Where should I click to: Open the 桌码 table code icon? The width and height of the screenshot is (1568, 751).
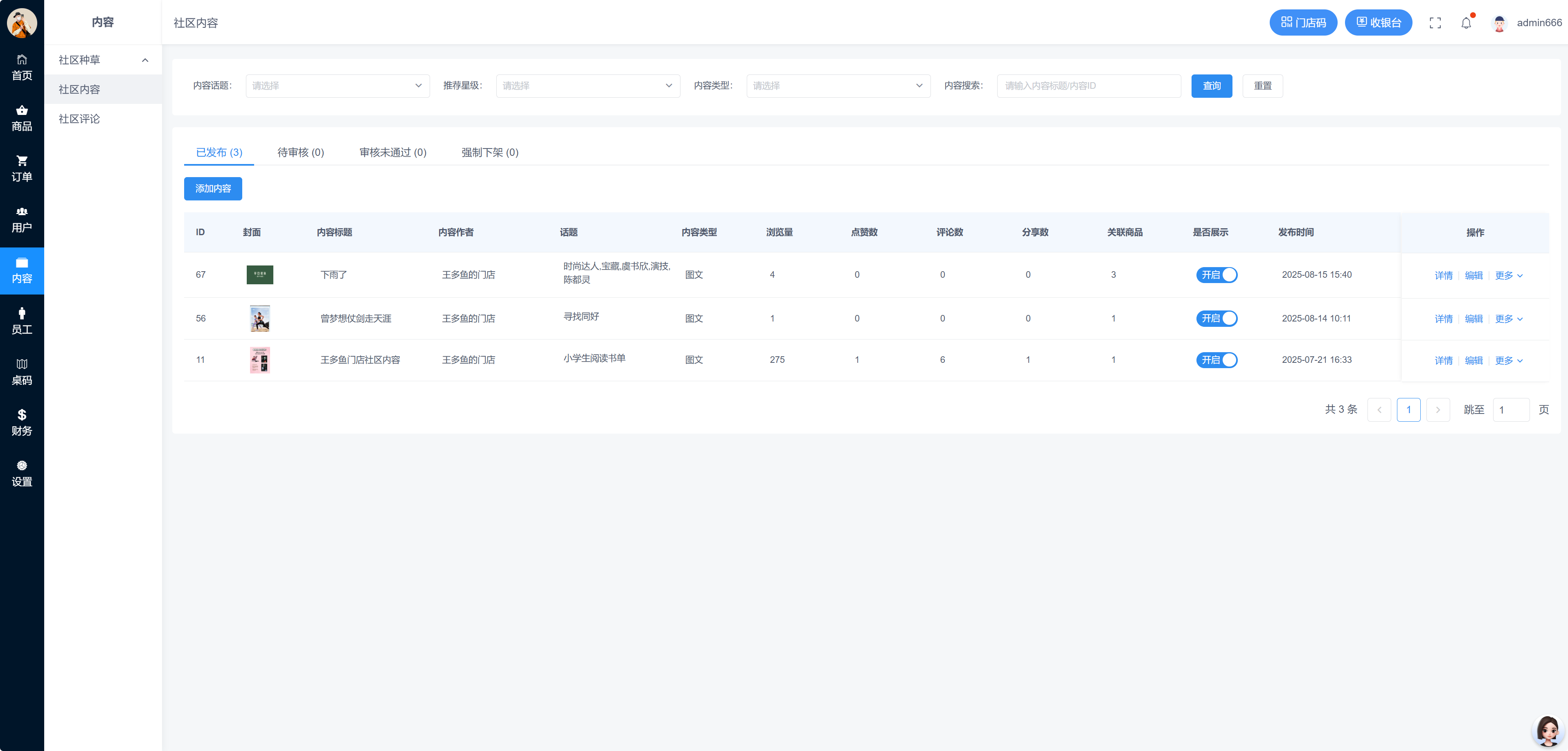[x=22, y=371]
